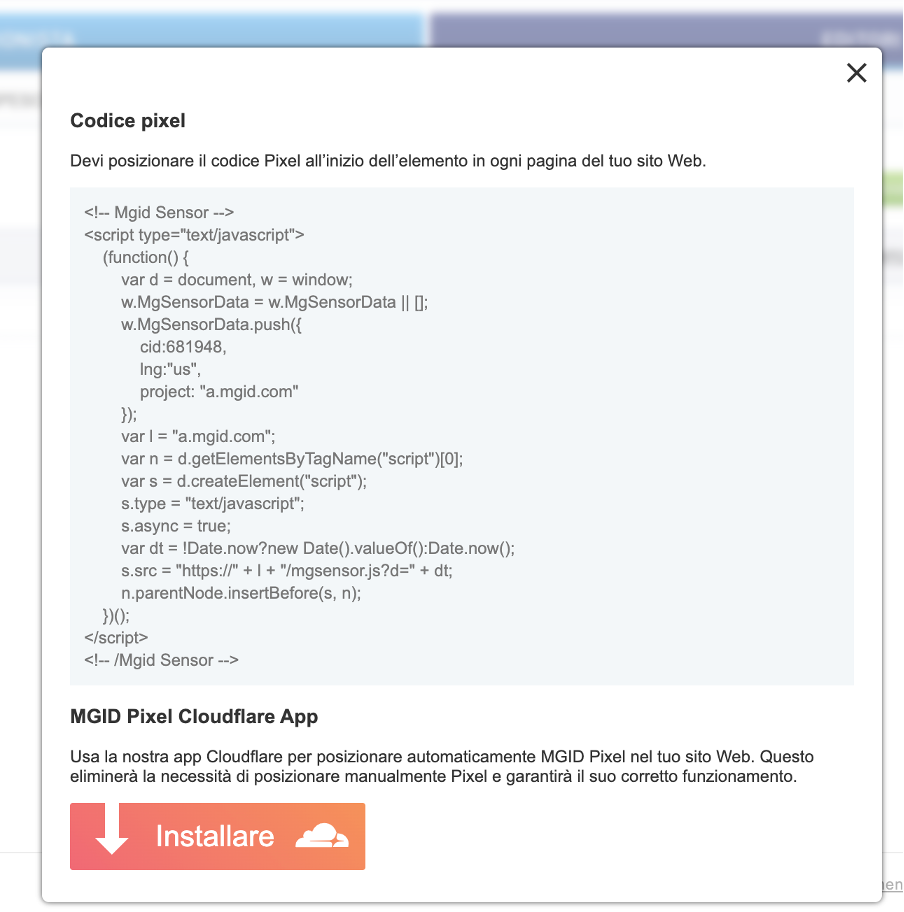Click the Cloudflare cloud logo icon
This screenshot has width=904, height=912.
click(x=322, y=836)
